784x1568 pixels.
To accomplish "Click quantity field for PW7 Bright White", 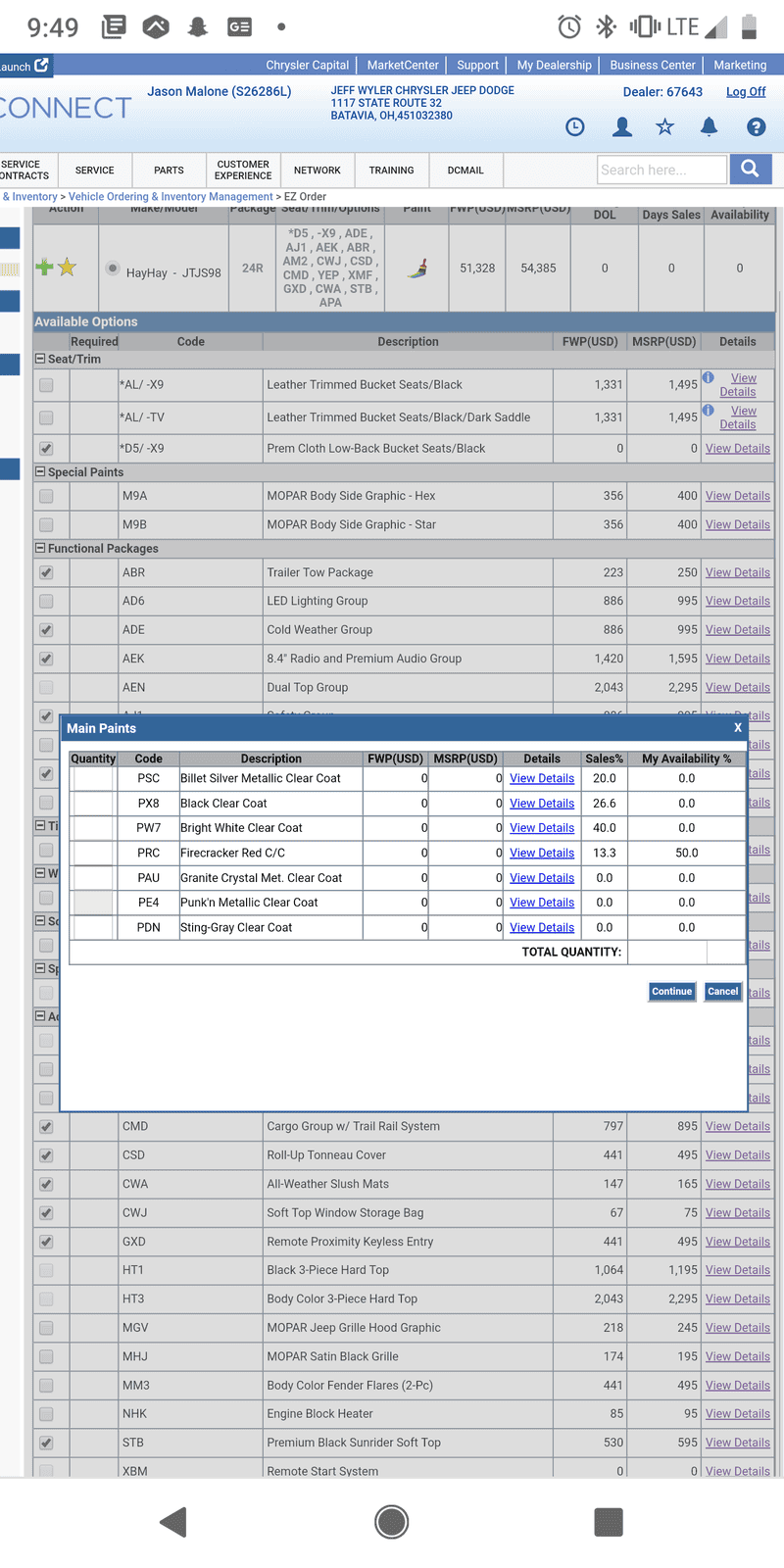I will pyautogui.click(x=94, y=828).
